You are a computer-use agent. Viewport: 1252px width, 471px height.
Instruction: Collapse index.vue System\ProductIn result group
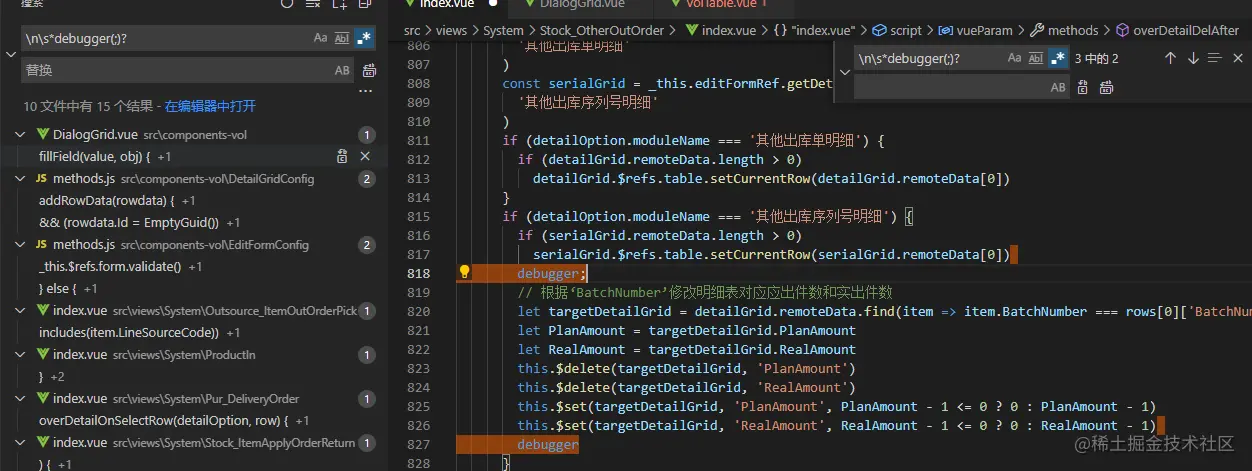pyautogui.click(x=21, y=355)
